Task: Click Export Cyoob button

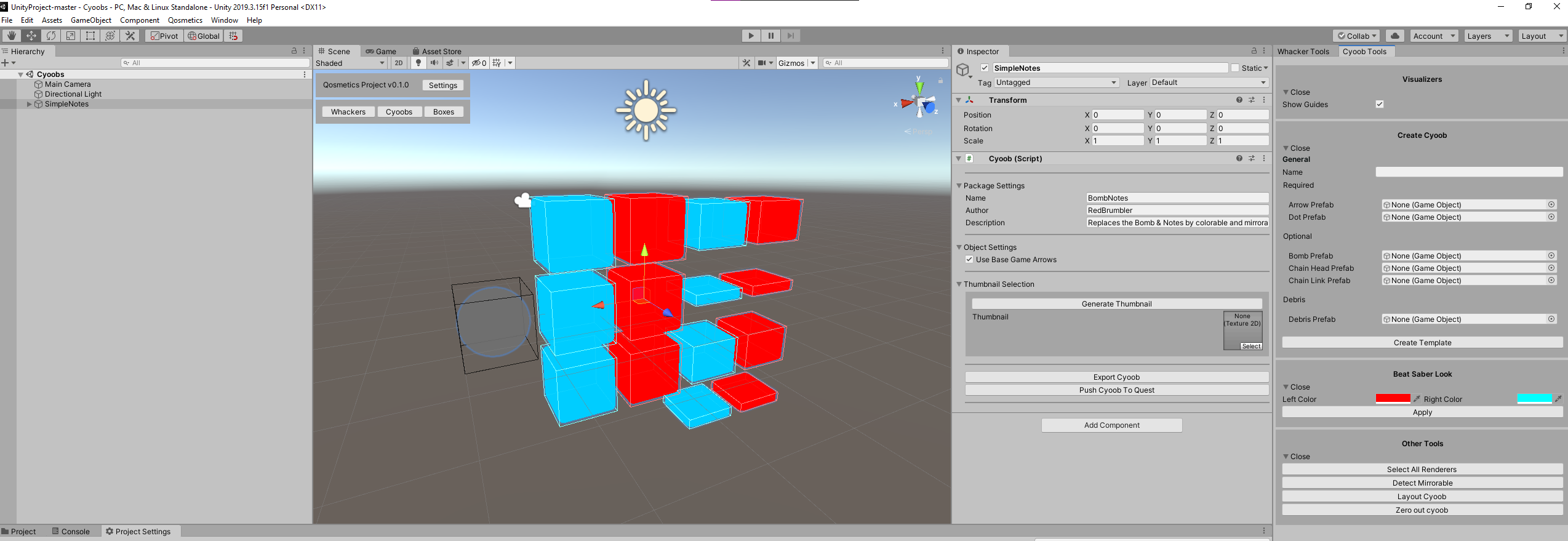Action: pos(1117,377)
